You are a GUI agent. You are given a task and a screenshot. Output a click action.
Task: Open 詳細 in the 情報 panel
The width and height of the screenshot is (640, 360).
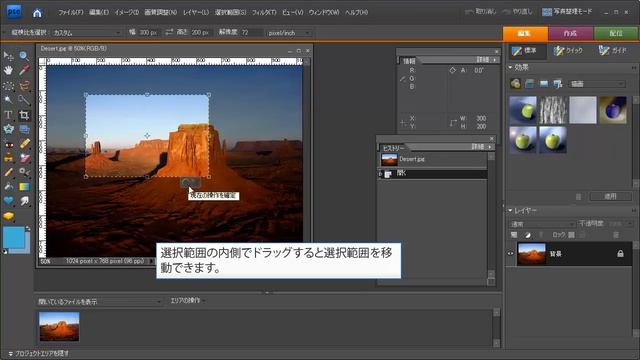(x=488, y=60)
